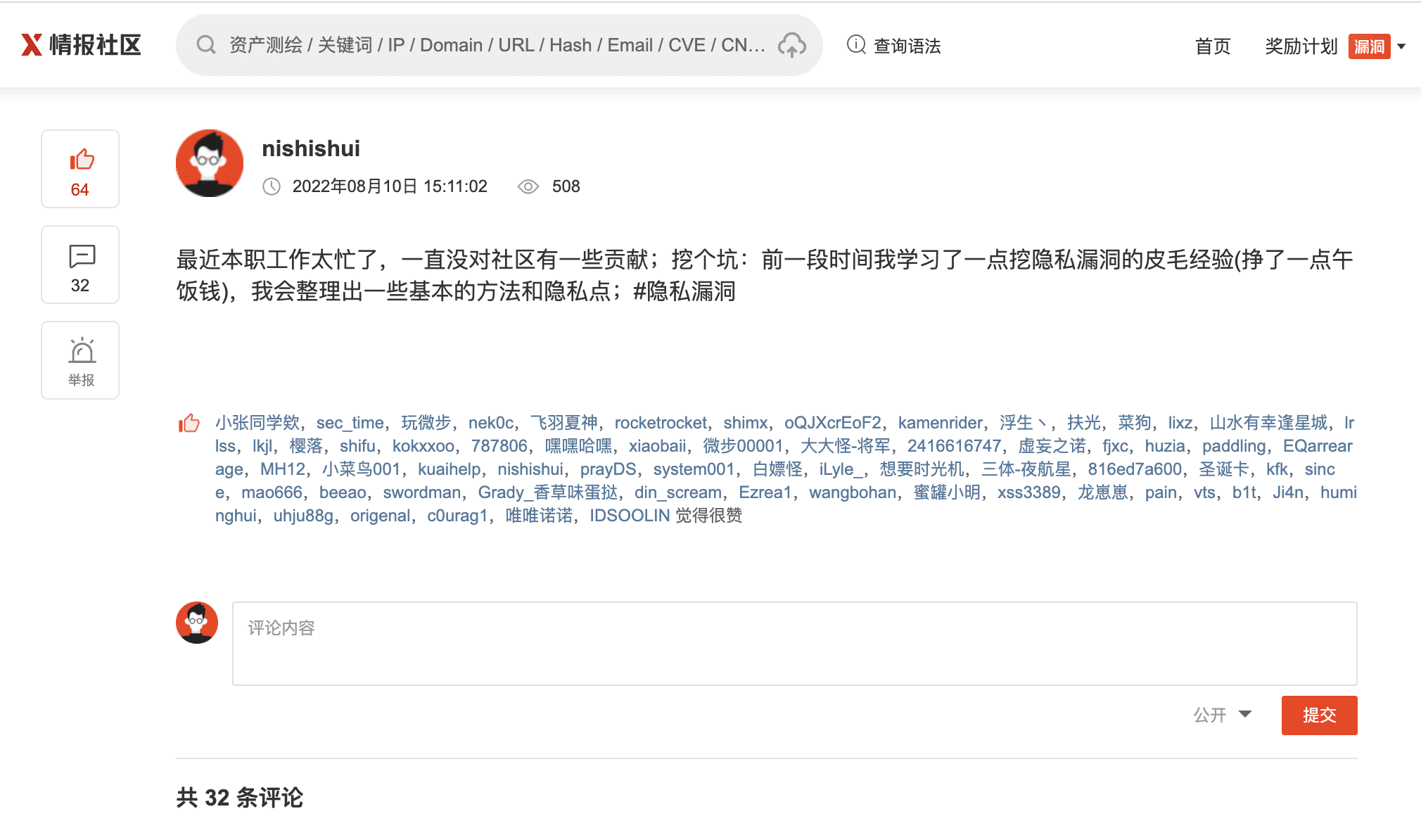Image resolution: width=1421 pixels, height=840 pixels.
Task: Click the clock icon beside the post date
Action: [272, 186]
